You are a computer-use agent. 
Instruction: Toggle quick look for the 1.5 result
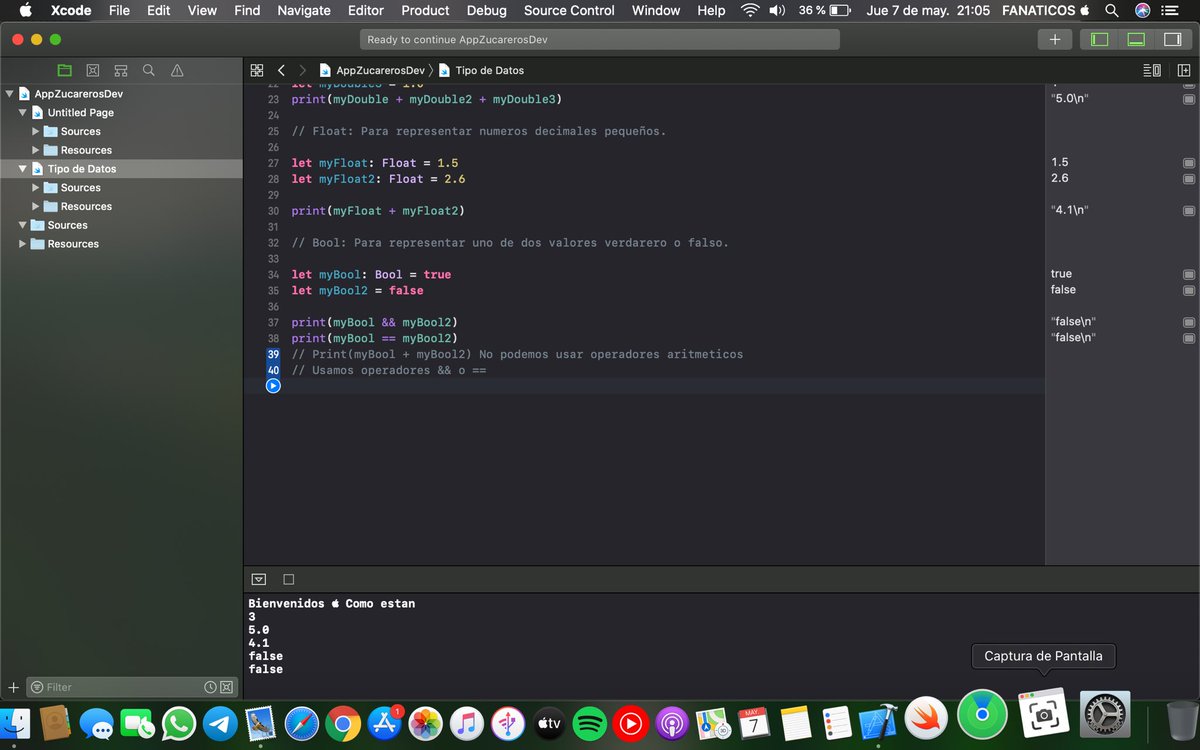(x=1189, y=163)
